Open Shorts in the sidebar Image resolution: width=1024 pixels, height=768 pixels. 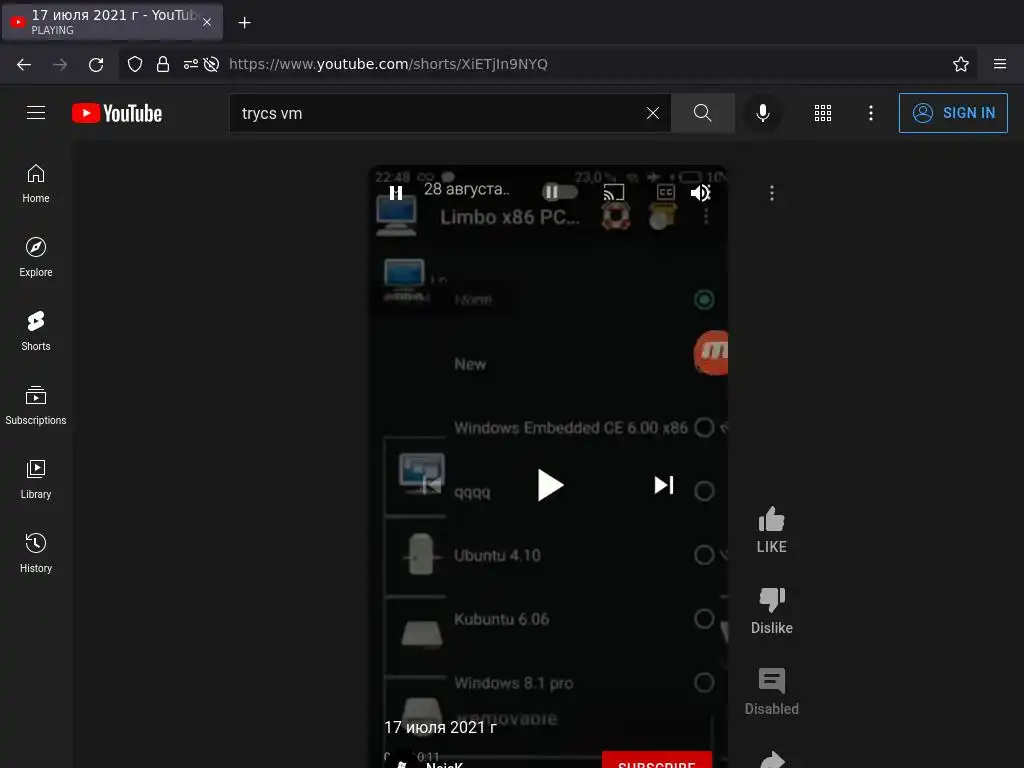tap(36, 331)
